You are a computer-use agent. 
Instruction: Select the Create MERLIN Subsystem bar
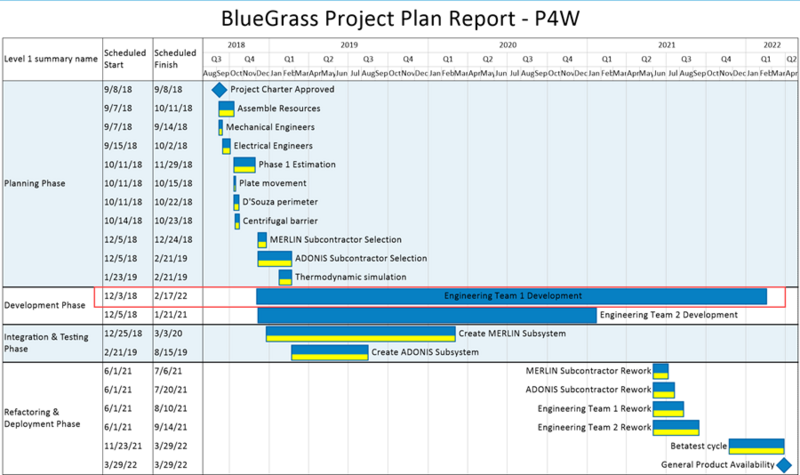[361, 334]
